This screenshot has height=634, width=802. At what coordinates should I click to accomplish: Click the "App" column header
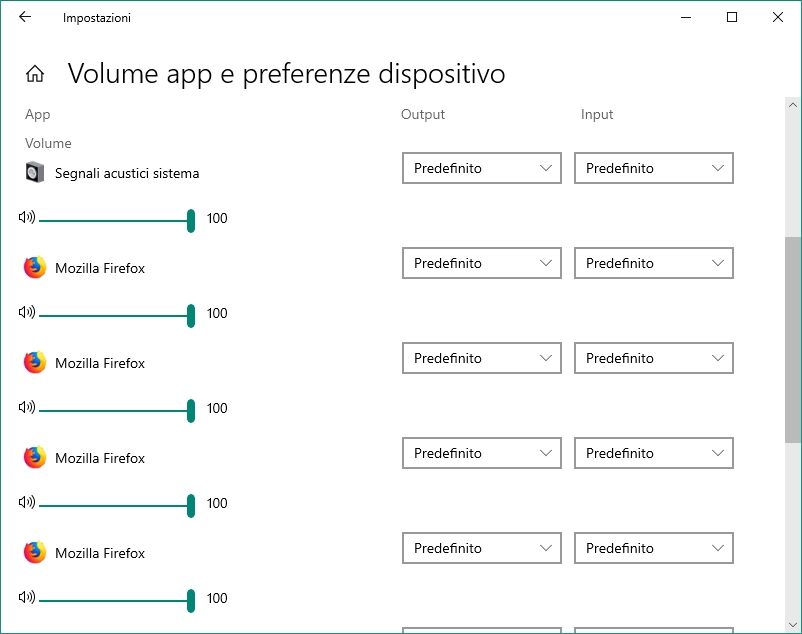pyautogui.click(x=38, y=115)
